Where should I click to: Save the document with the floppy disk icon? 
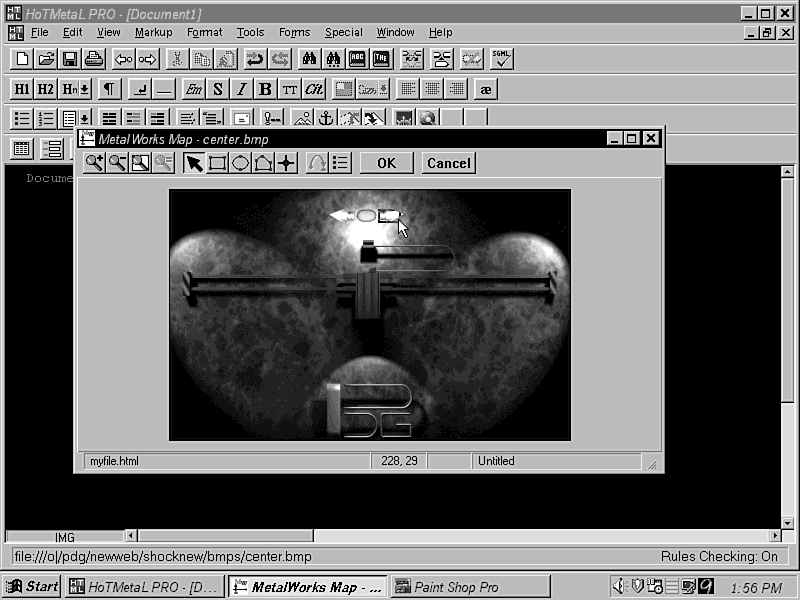coord(70,59)
